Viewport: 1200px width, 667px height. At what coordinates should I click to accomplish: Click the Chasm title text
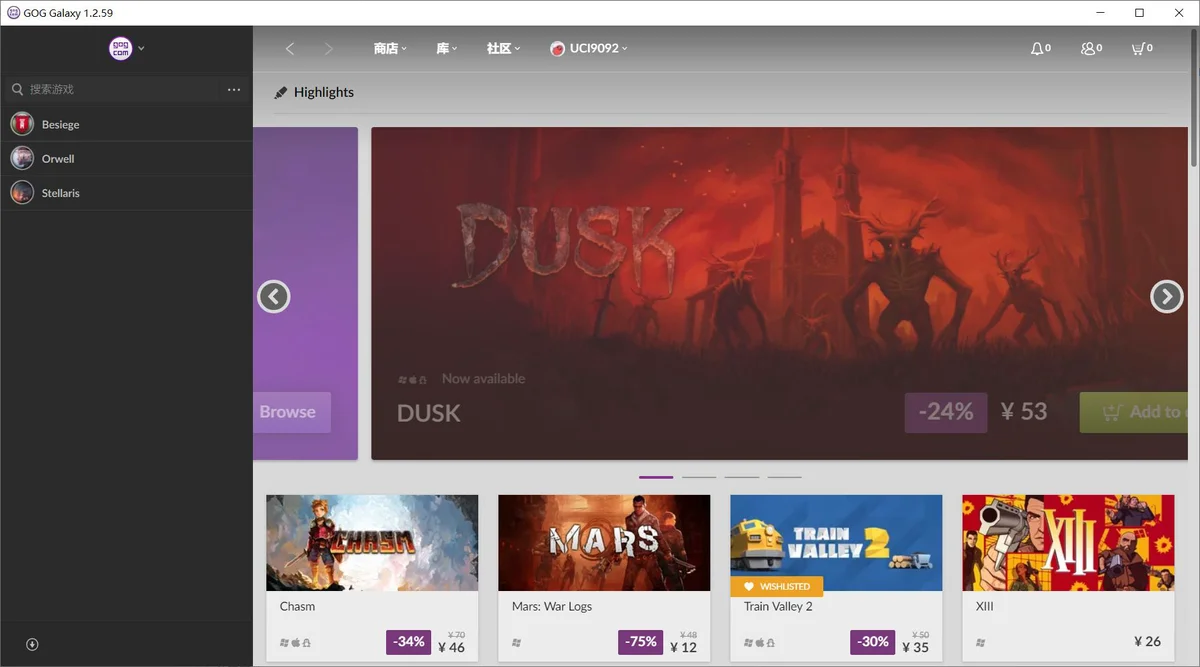[297, 606]
